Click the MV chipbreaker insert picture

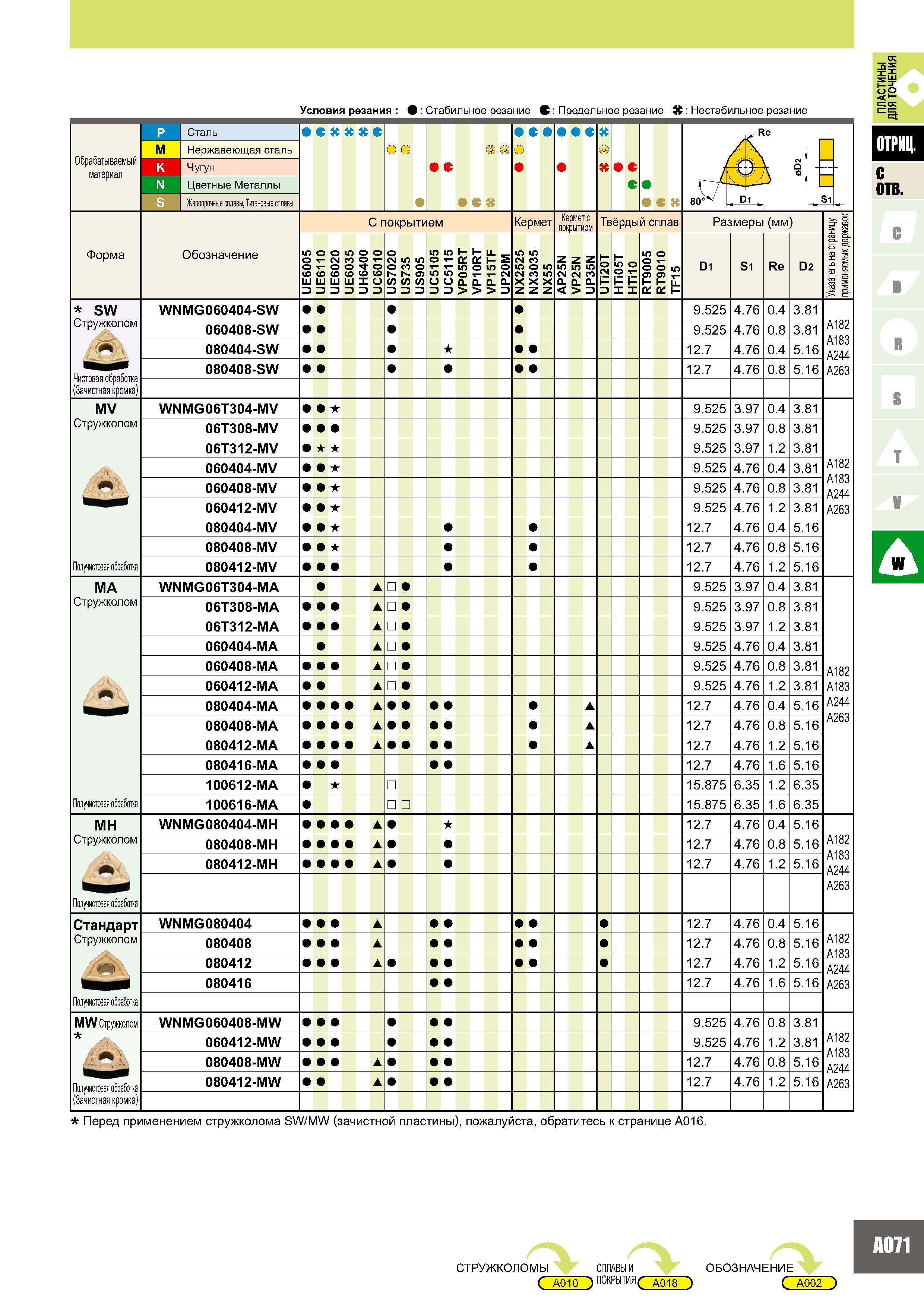[105, 486]
